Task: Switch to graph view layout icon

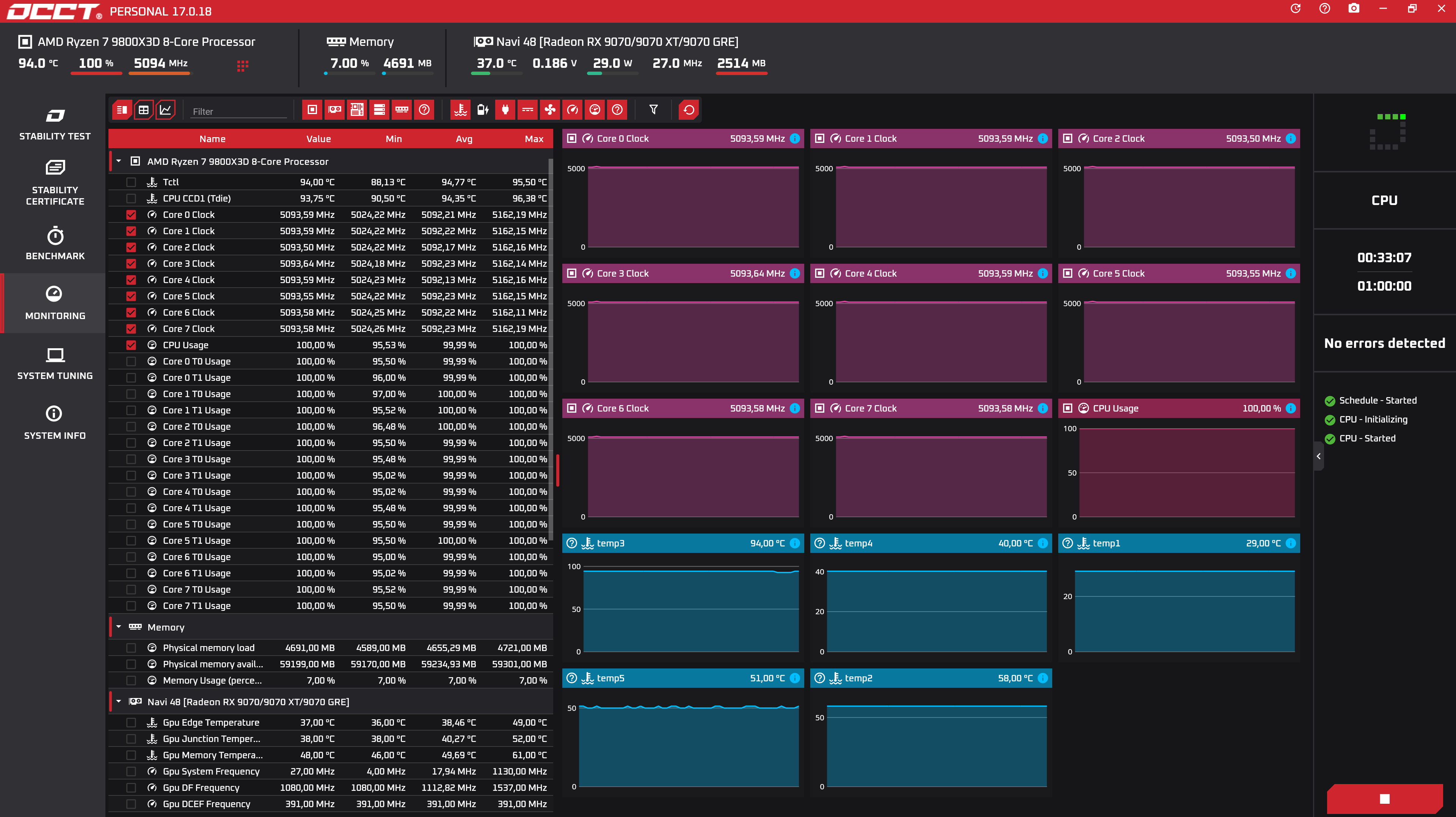Action: tap(166, 110)
